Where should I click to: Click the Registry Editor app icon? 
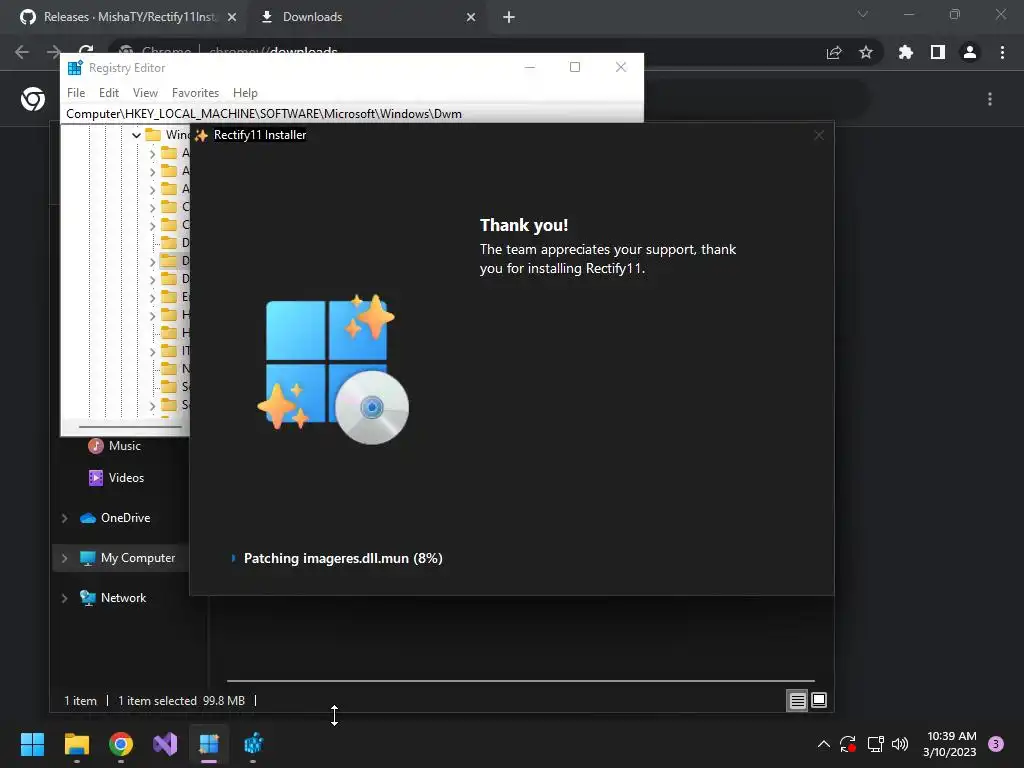pyautogui.click(x=75, y=68)
